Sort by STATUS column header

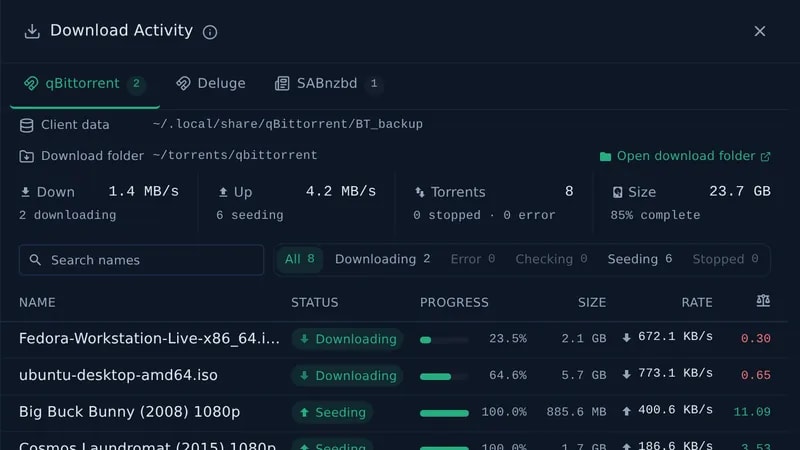314,303
